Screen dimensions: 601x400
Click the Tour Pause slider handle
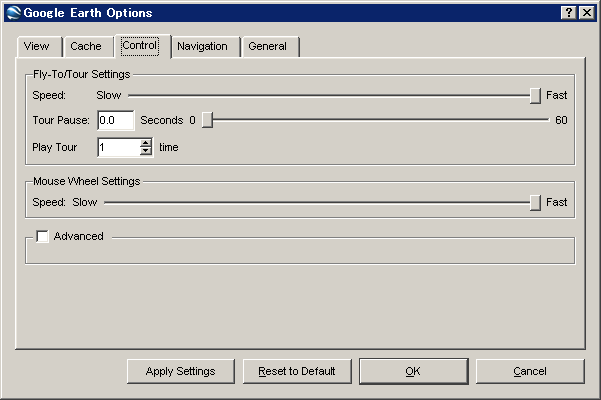pyautogui.click(x=207, y=120)
